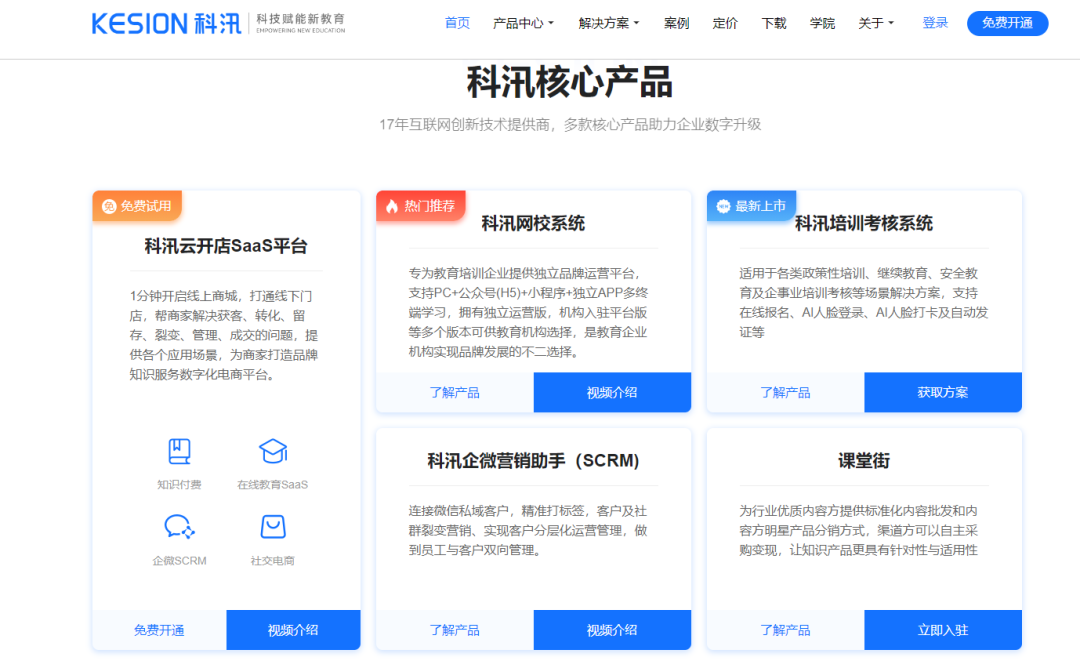
Task: Open the 定价 nav item
Action: [x=725, y=23]
